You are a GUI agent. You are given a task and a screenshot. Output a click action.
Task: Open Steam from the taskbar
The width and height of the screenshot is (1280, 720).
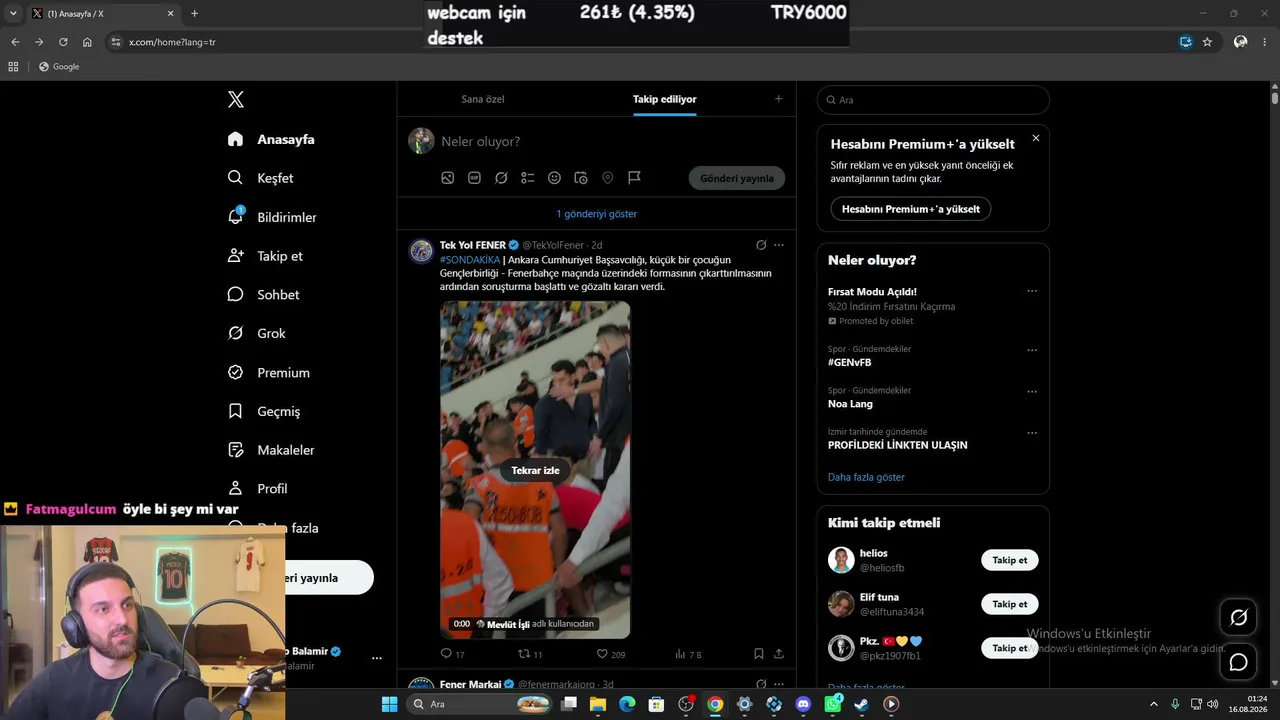(862, 704)
